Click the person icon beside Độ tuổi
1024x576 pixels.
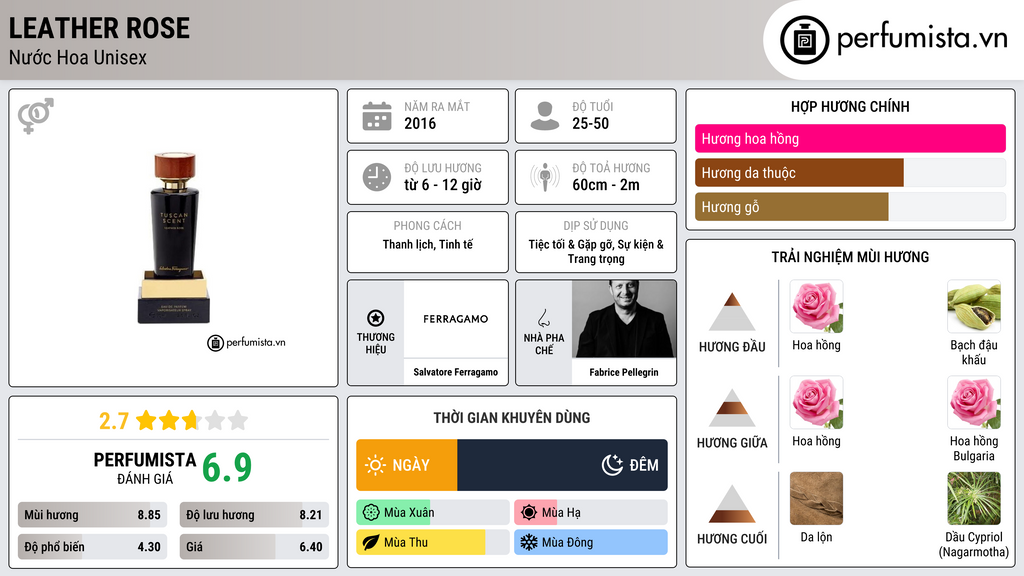[x=545, y=116]
